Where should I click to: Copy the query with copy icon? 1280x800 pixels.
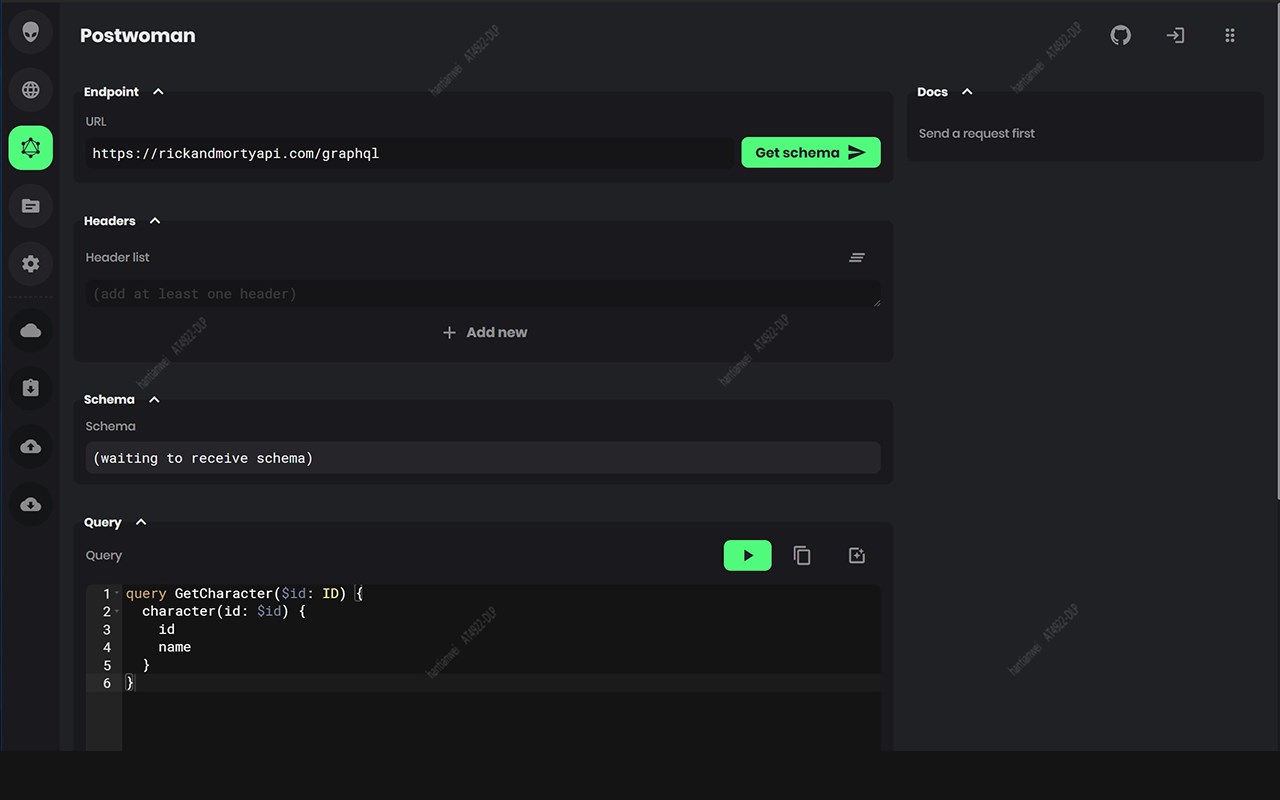(802, 556)
